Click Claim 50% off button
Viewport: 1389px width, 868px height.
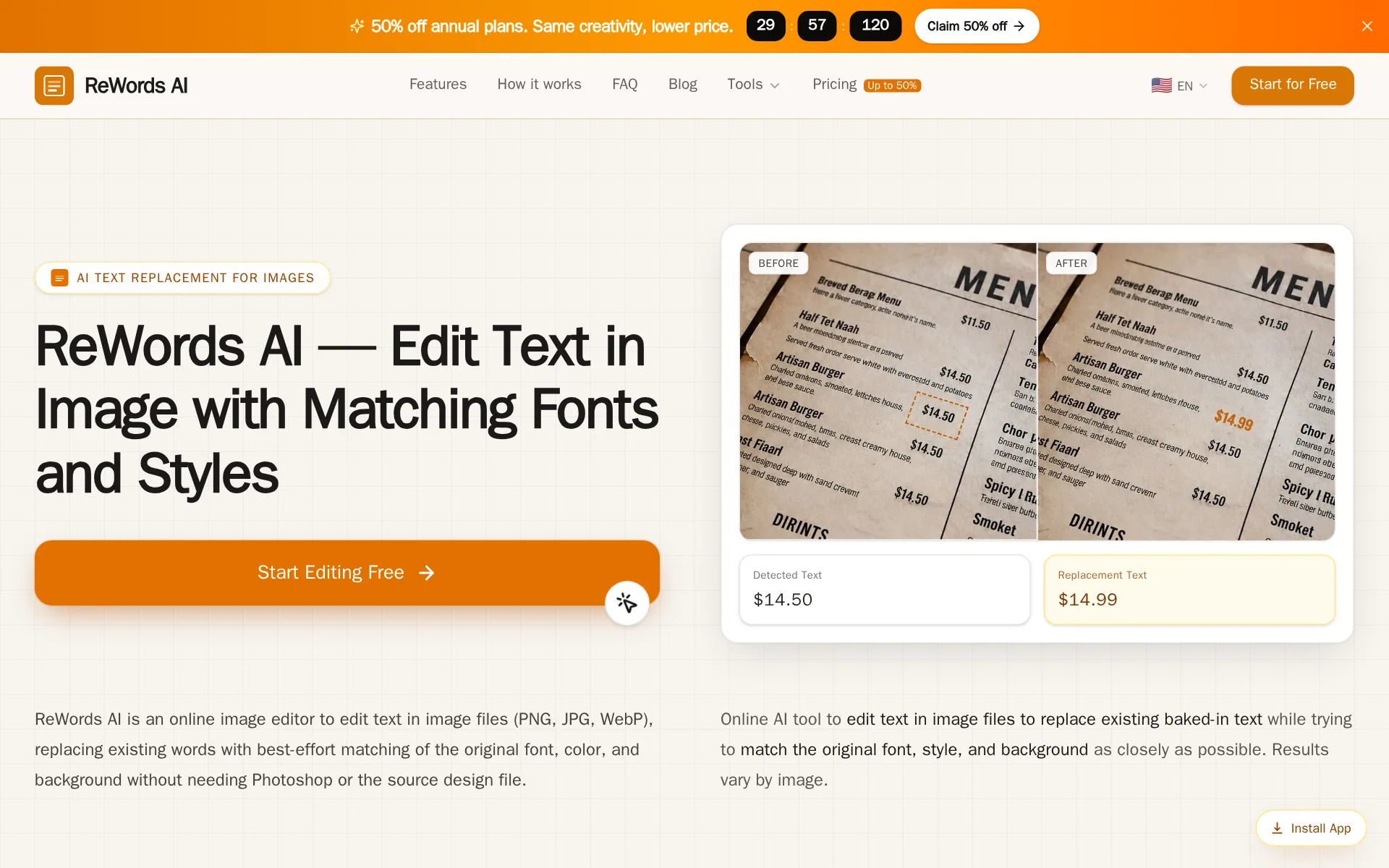coord(977,26)
